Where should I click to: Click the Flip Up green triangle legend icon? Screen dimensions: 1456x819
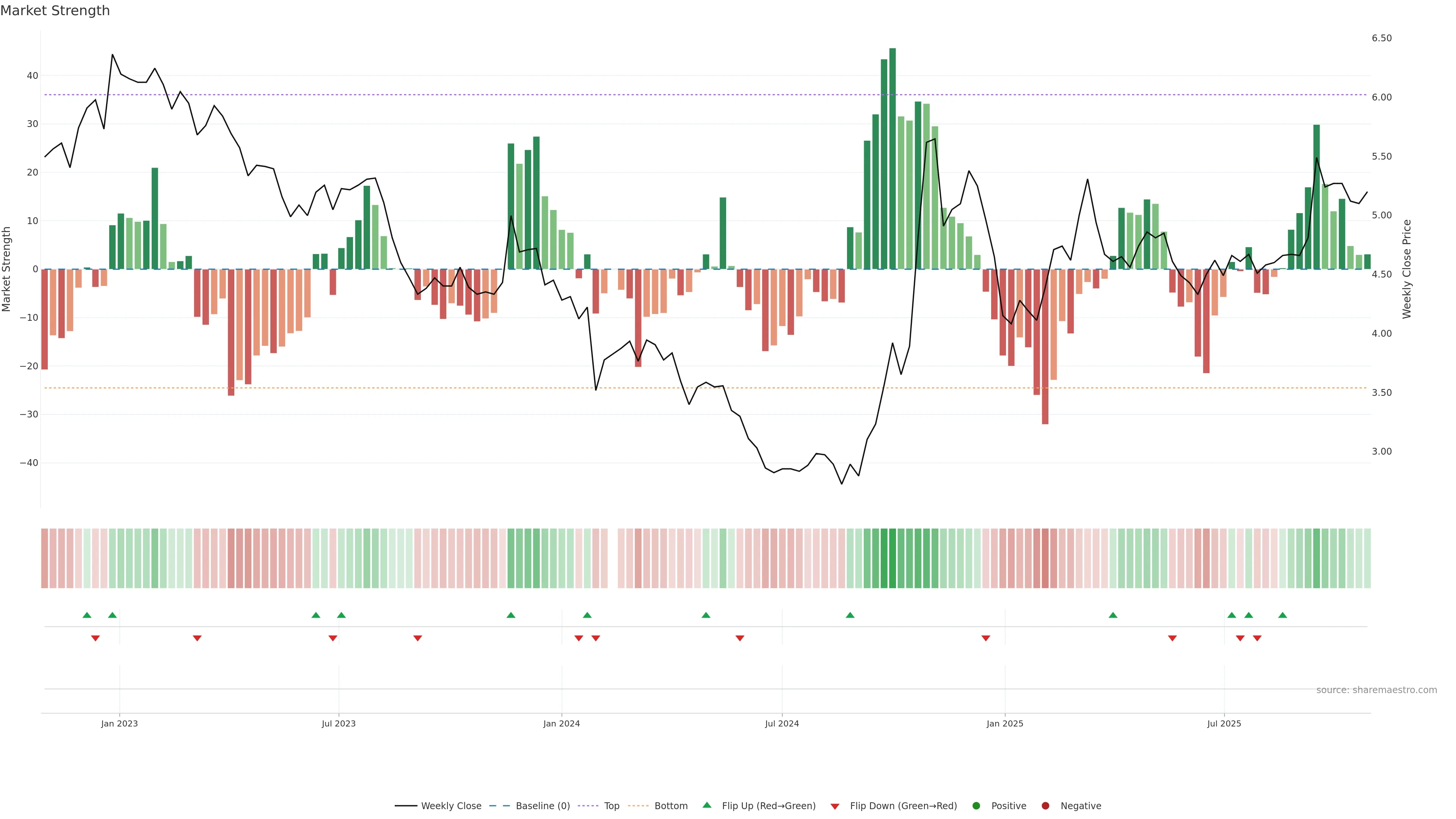706,805
